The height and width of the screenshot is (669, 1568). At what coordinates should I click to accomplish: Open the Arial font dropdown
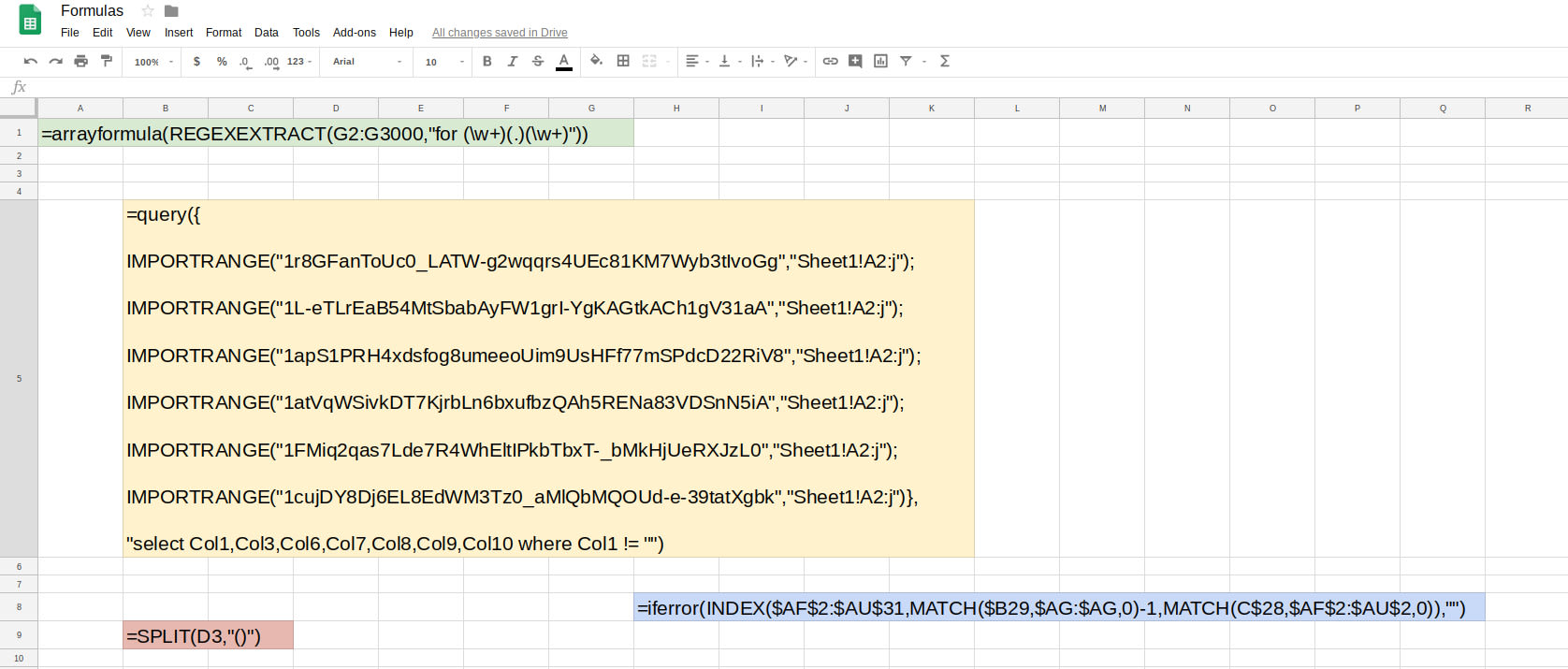tap(368, 62)
